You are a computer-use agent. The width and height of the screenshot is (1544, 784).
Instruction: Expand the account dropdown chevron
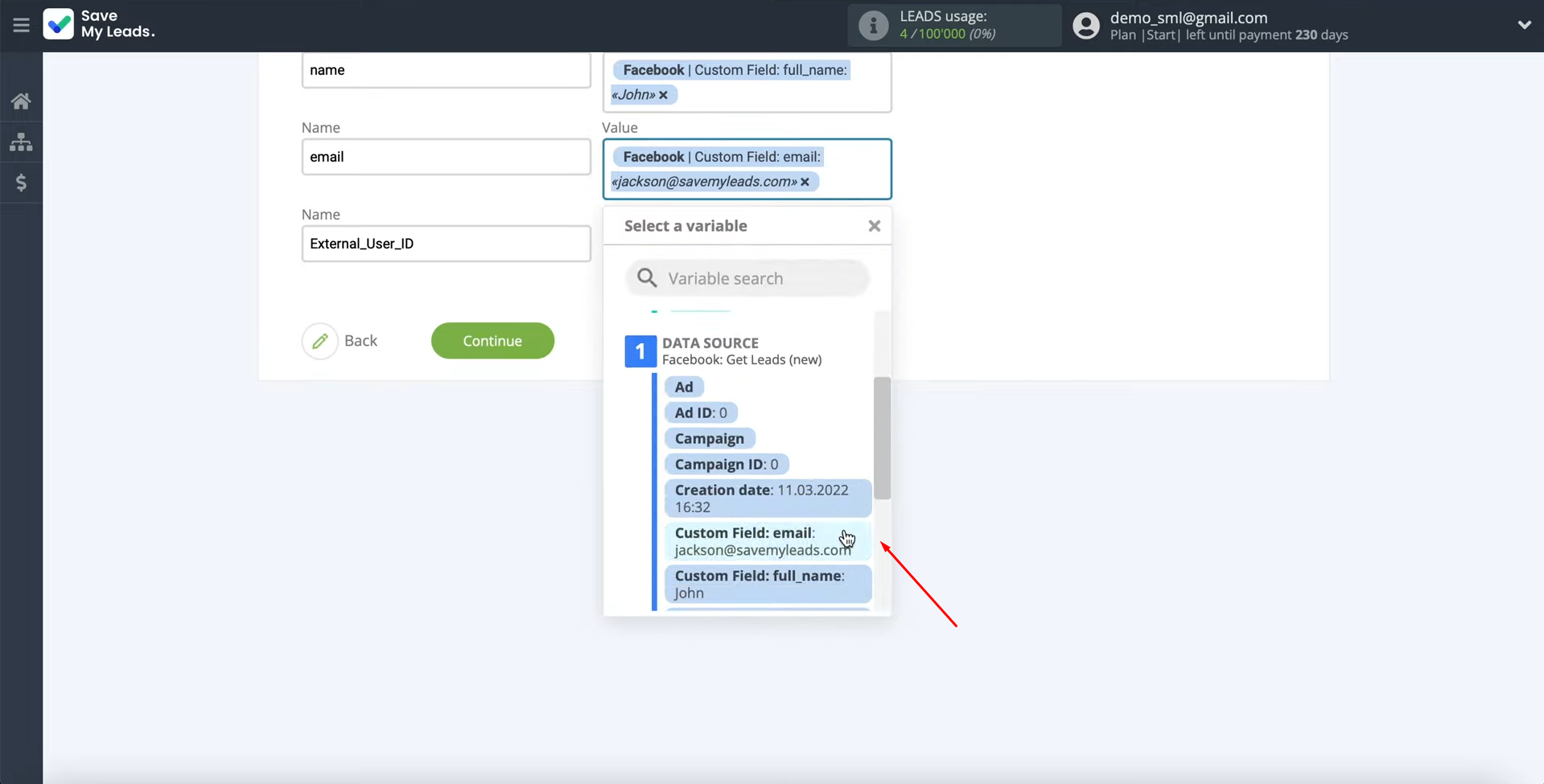click(1524, 25)
